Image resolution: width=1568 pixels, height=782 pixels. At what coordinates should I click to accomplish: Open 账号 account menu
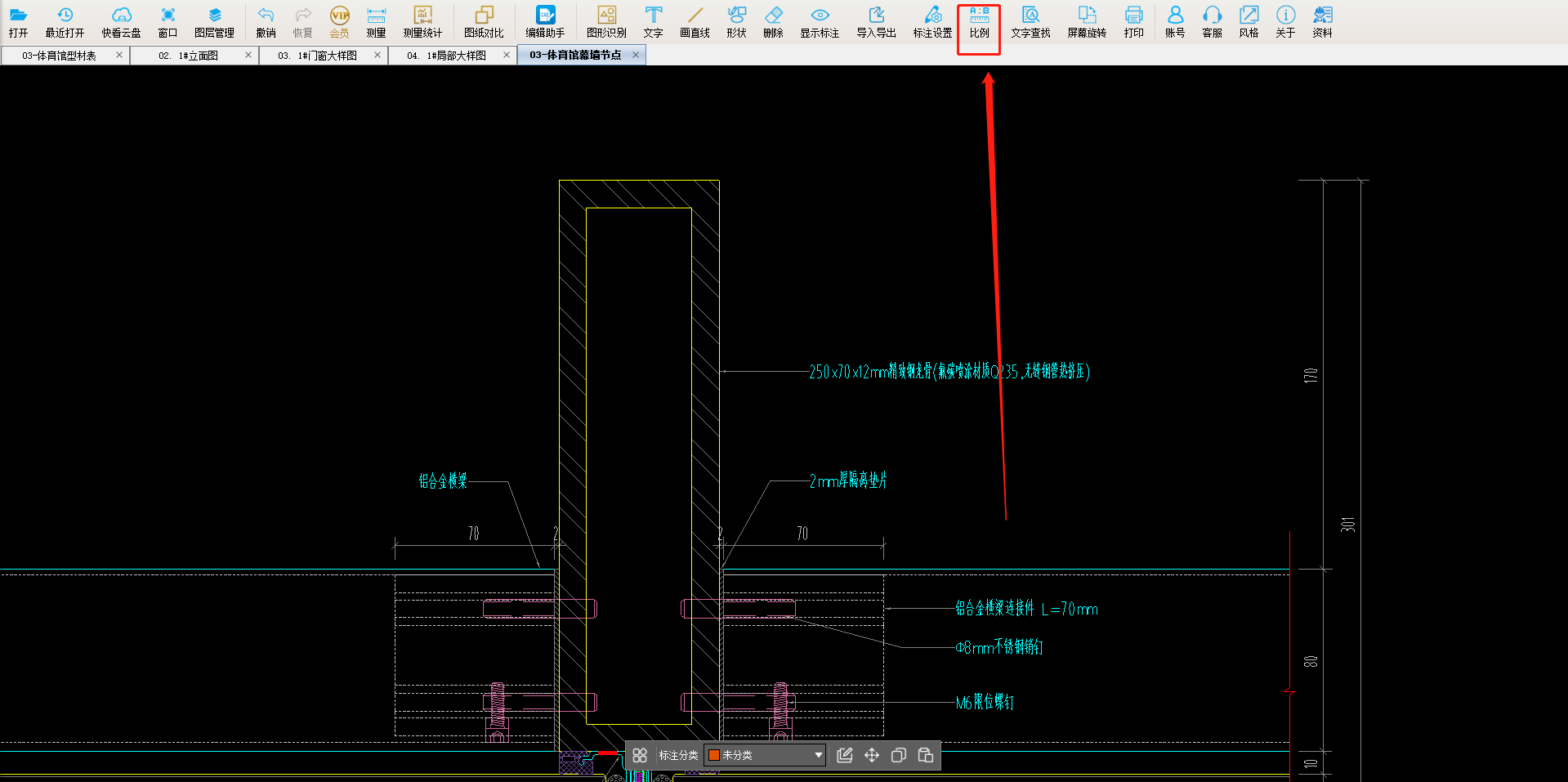click(x=1175, y=22)
